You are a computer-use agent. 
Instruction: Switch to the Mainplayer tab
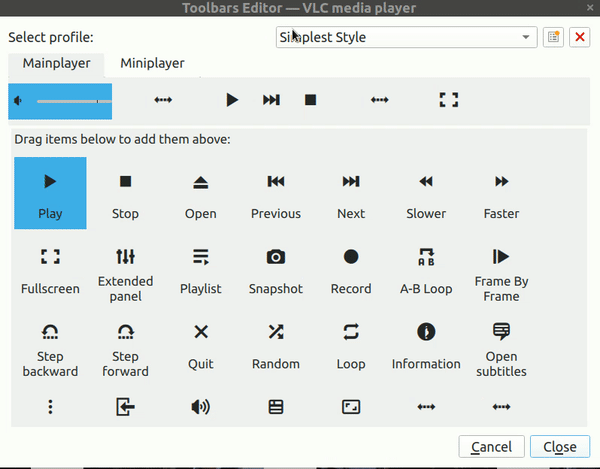click(56, 63)
